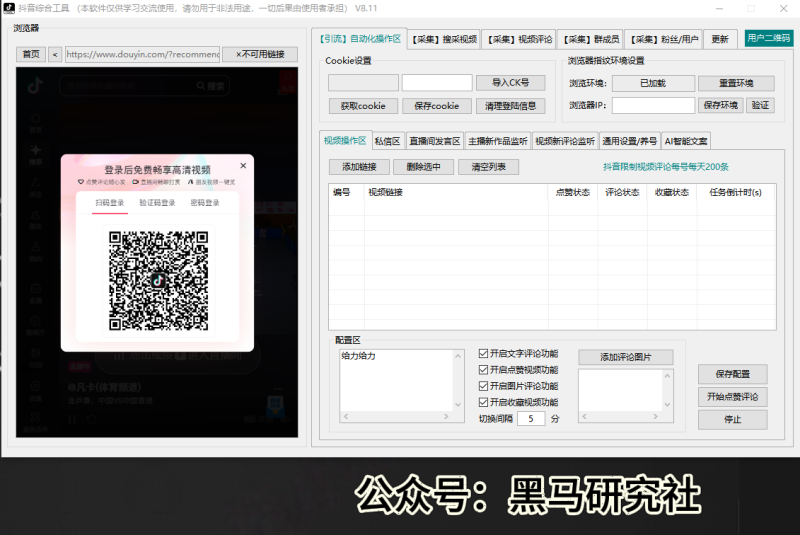Click image list scroll-right arrow
Screen dimensions: 800x535
[x=656, y=417]
